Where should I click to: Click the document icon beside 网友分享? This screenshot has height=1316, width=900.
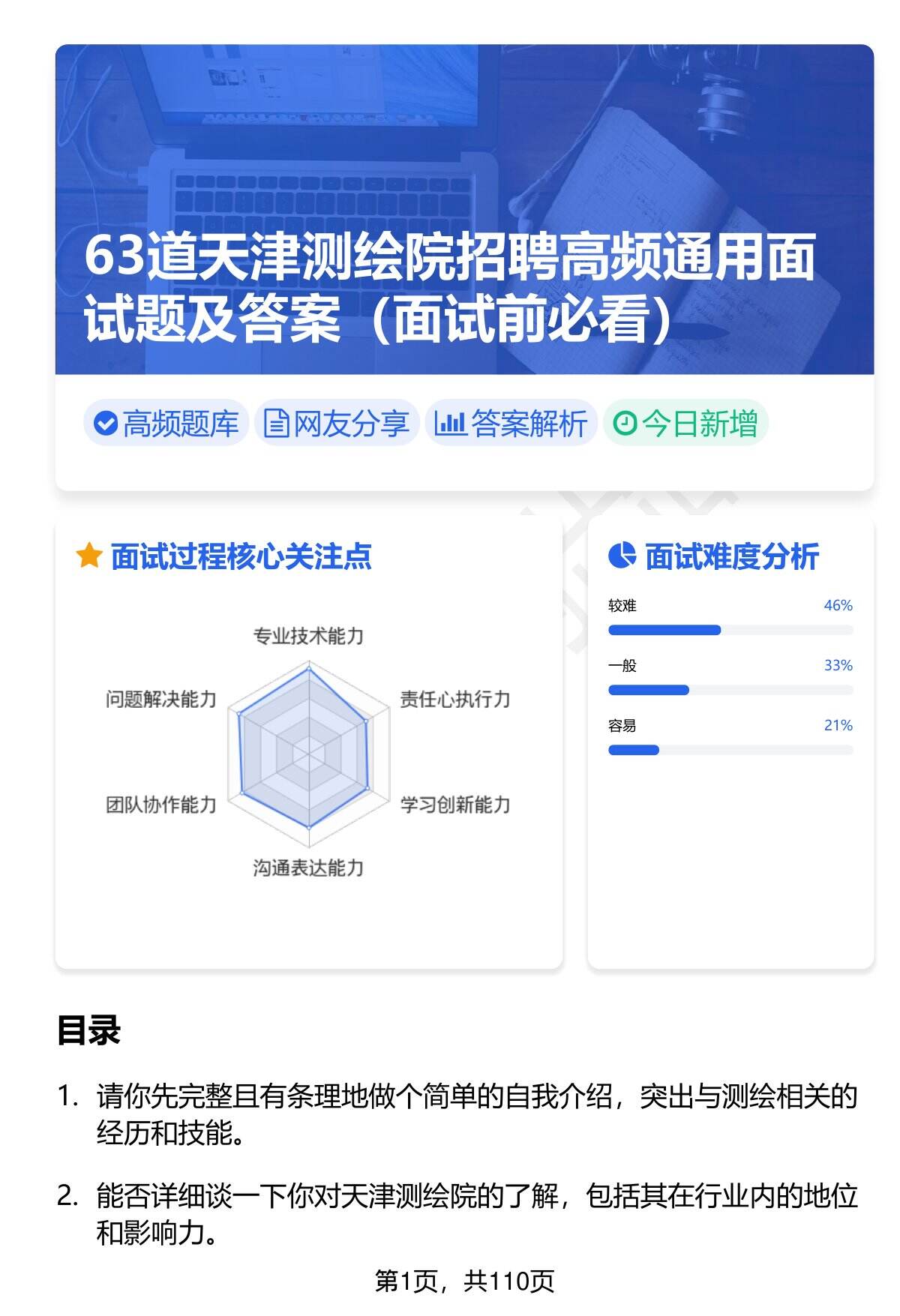tap(276, 424)
